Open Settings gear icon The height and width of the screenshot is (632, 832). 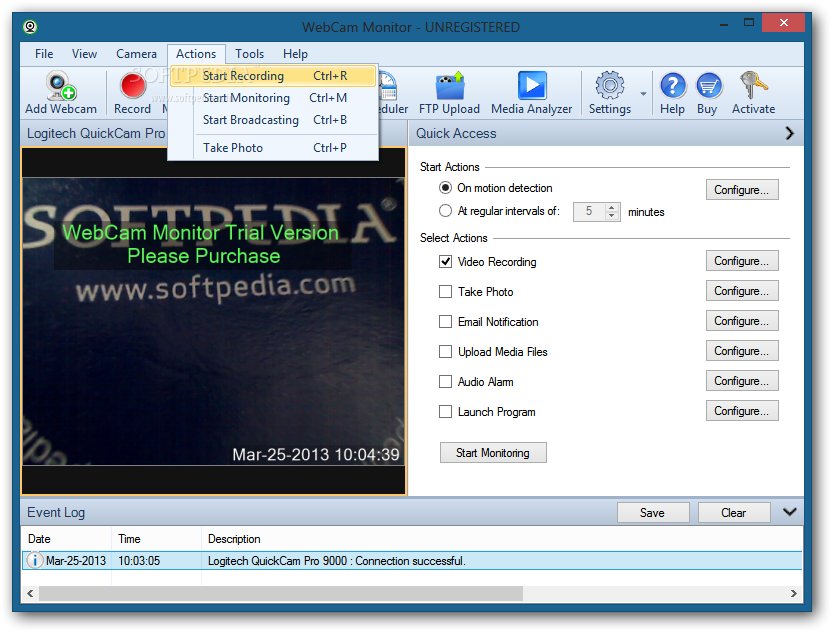coord(610,85)
